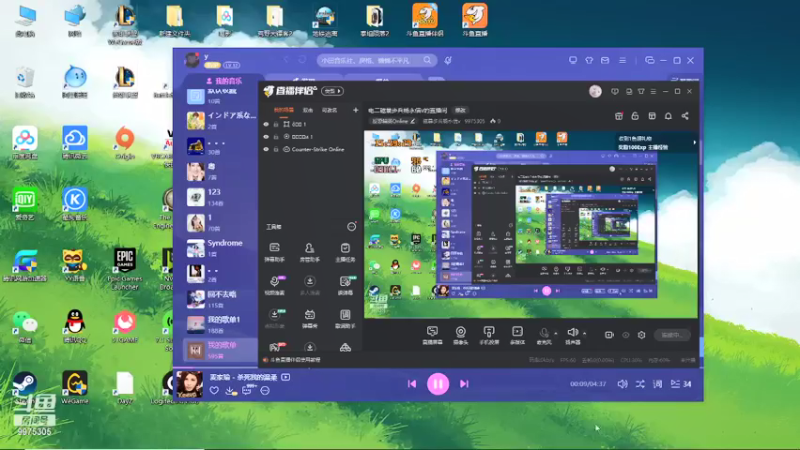Open song comments icon in player bar
The height and width of the screenshot is (450, 800).
(x=247, y=390)
